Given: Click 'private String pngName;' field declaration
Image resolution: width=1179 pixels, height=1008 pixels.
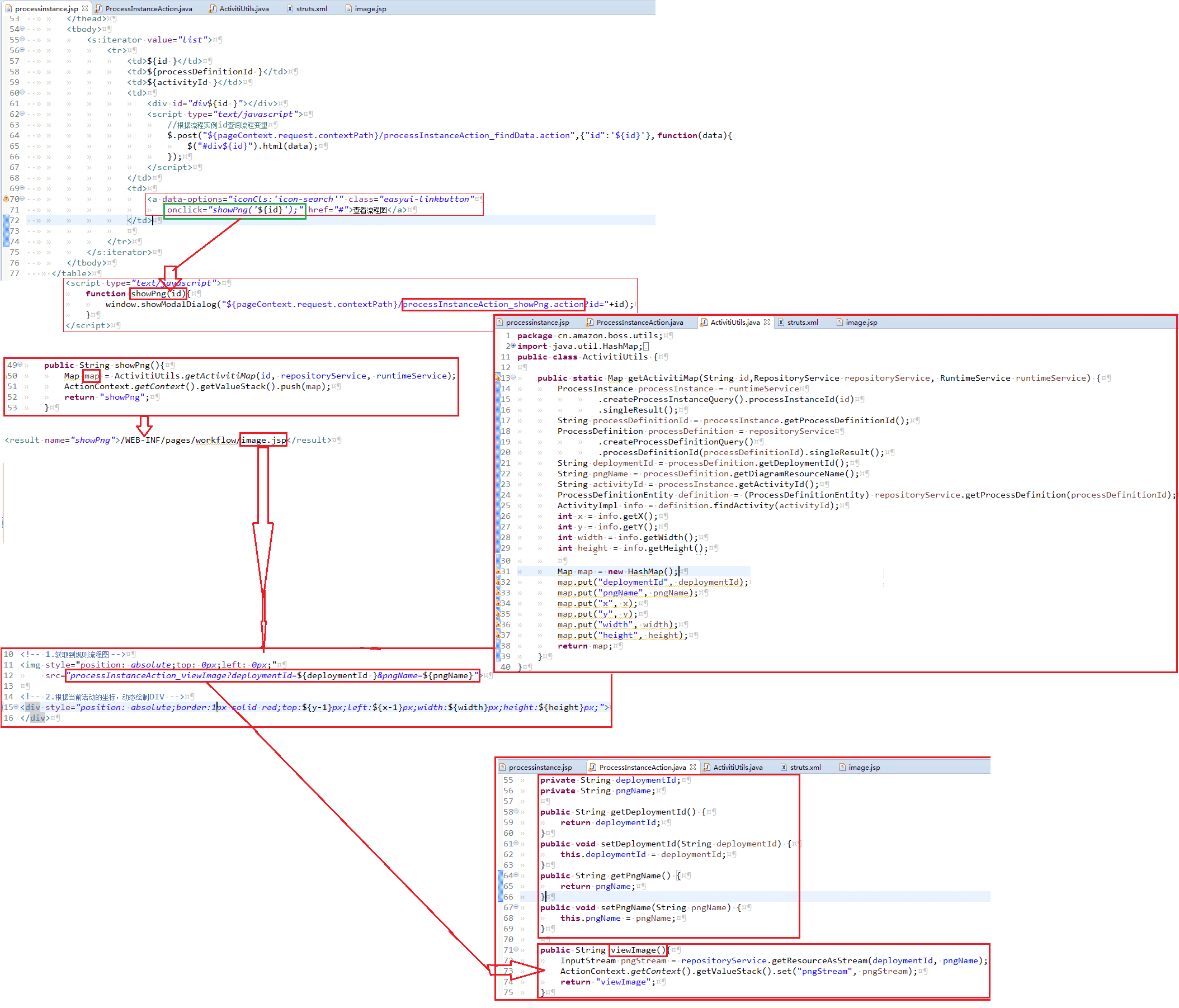Looking at the screenshot, I should click(598, 791).
